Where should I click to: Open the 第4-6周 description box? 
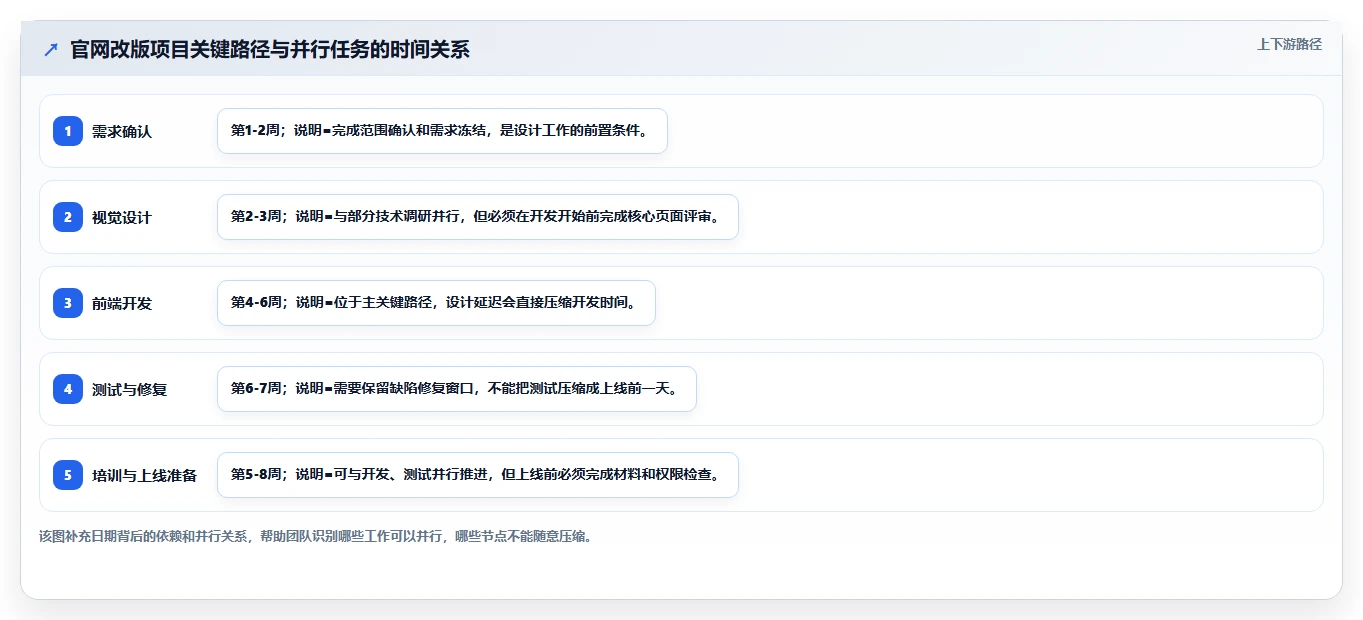point(436,303)
